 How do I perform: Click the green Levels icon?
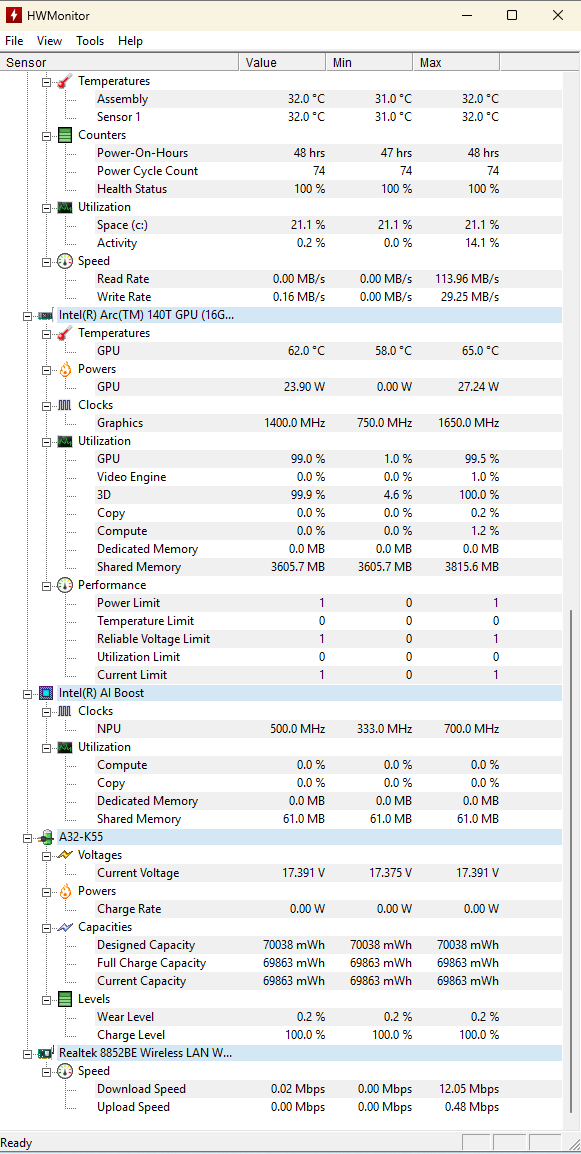(66, 999)
